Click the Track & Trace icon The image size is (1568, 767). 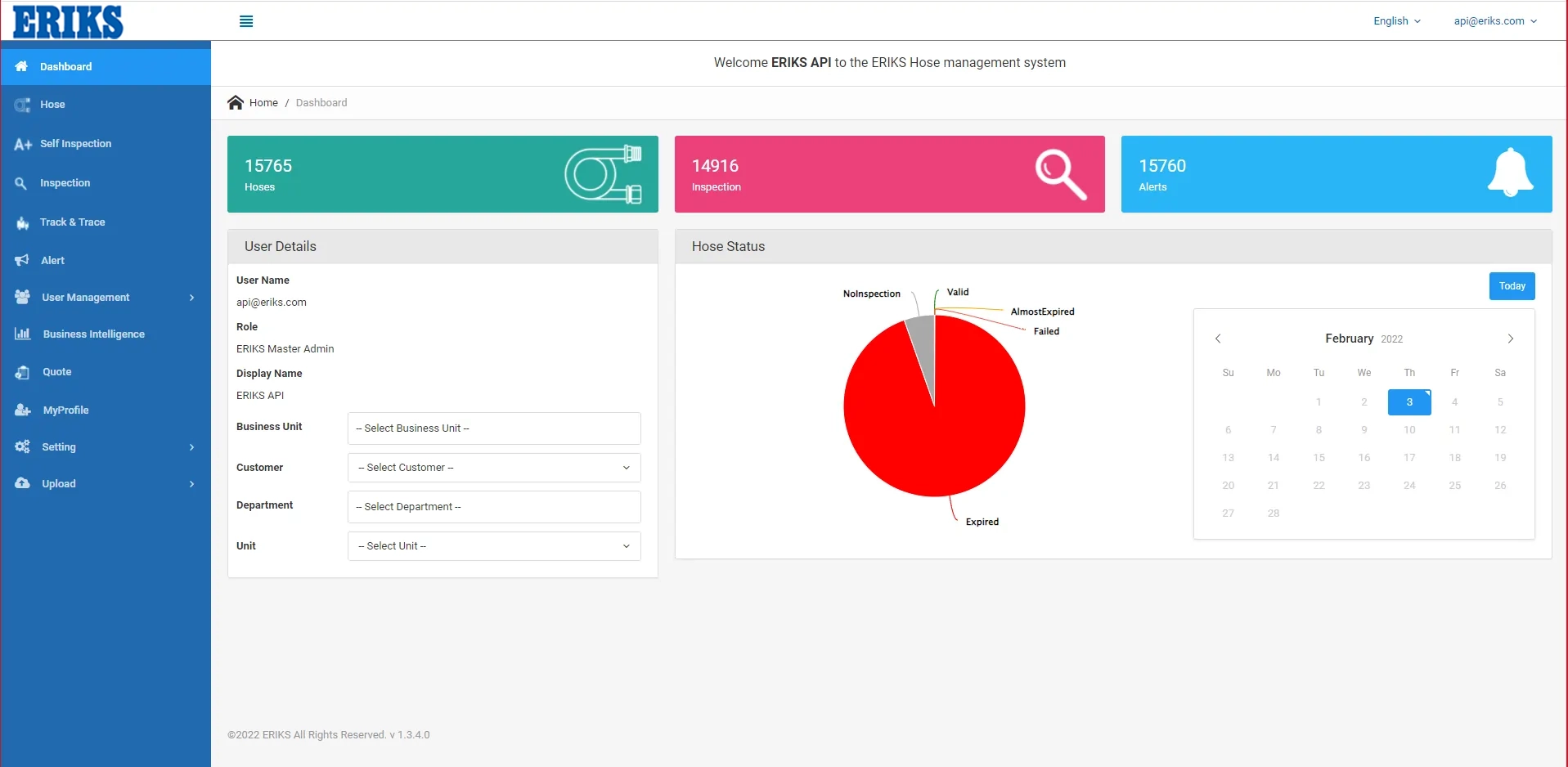[22, 222]
